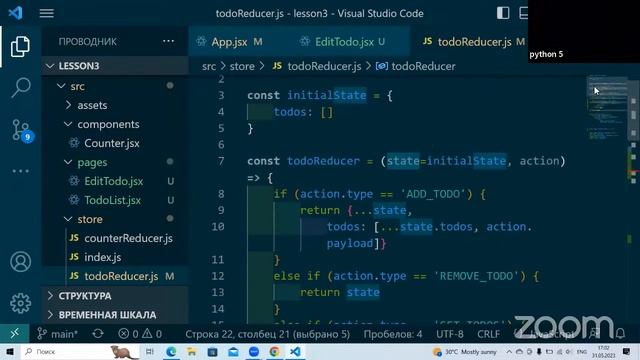Open the Accounts icon in activity bar
This screenshot has width=640, height=360.
[x=20, y=262]
